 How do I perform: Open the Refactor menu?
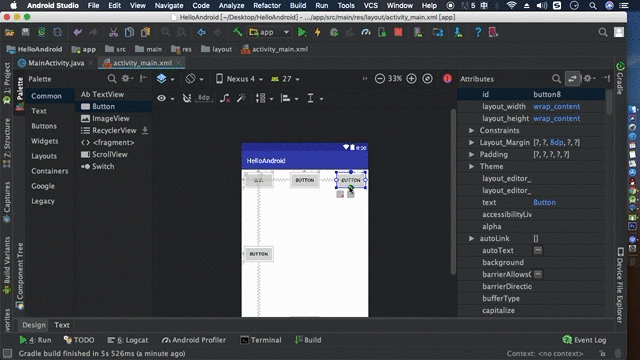point(267,6)
